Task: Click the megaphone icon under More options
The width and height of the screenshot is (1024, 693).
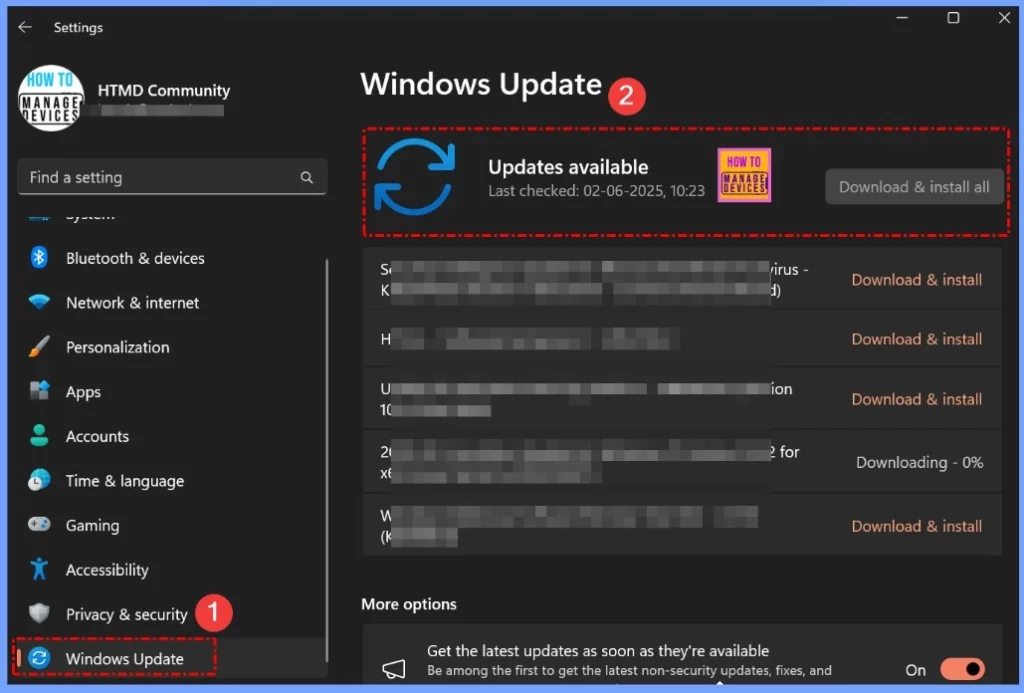Action: [x=394, y=668]
